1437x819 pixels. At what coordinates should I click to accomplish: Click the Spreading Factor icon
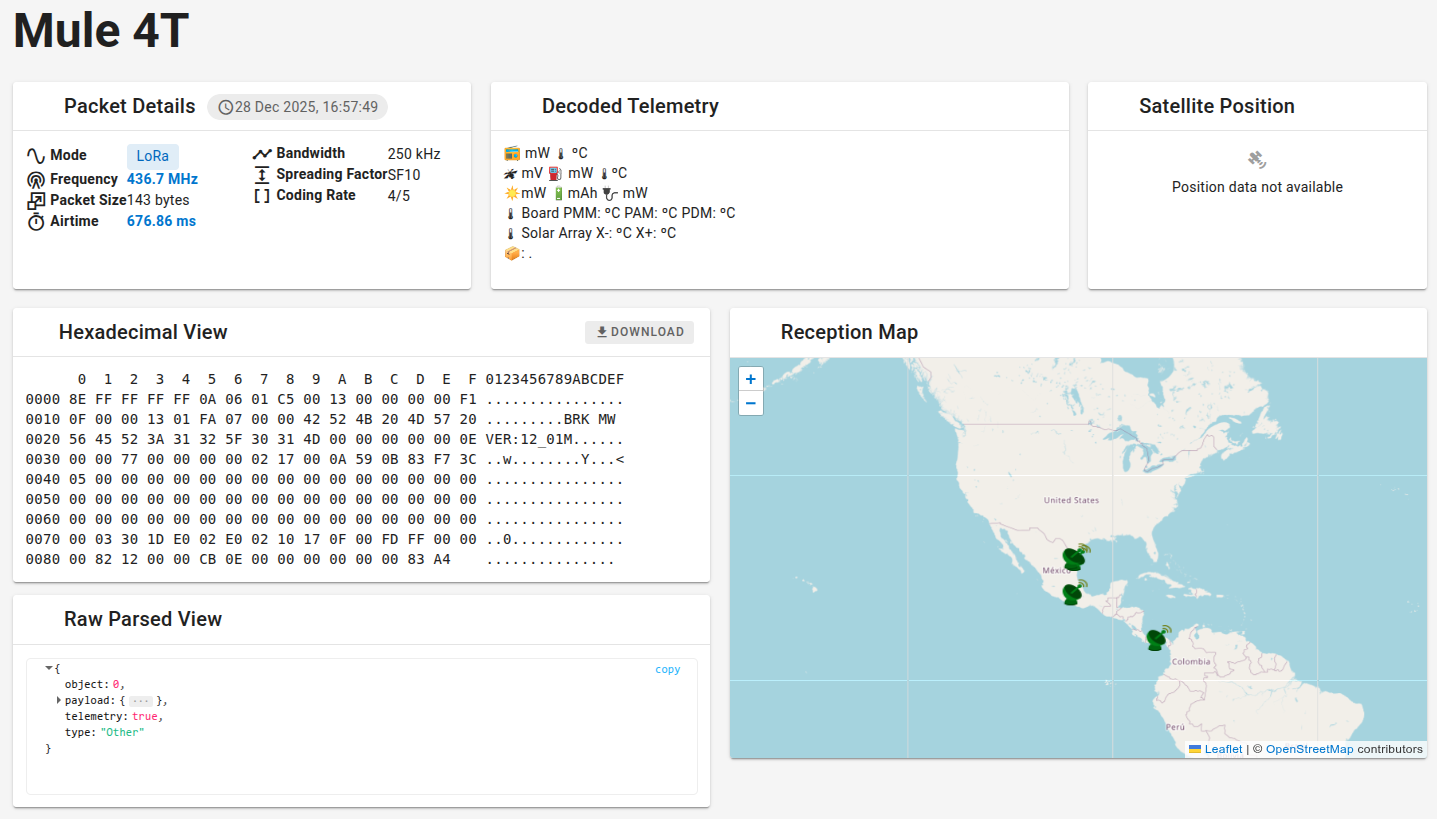[262, 175]
